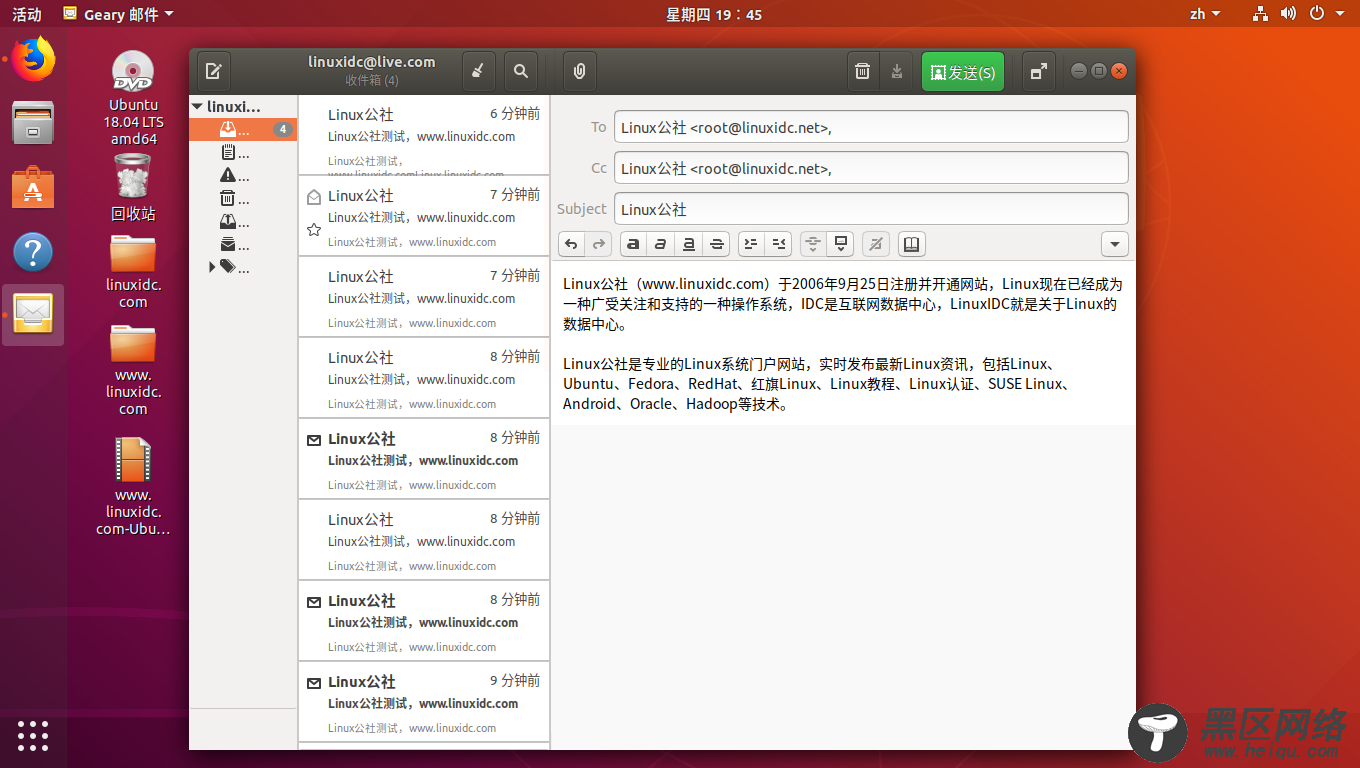Click the volume icon in system tray
The height and width of the screenshot is (768, 1360).
pos(1288,14)
